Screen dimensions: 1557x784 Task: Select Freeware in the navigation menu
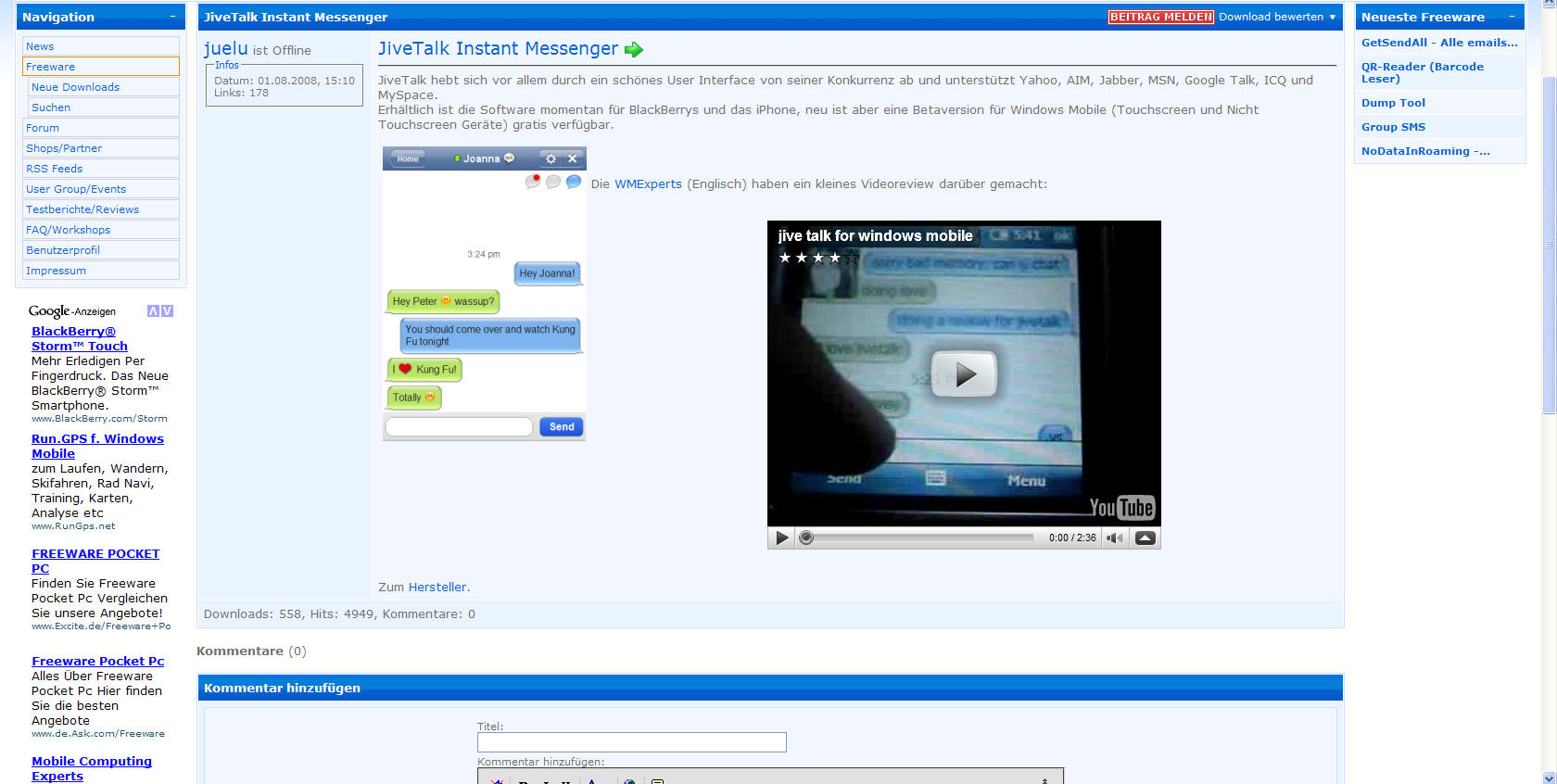(101, 67)
